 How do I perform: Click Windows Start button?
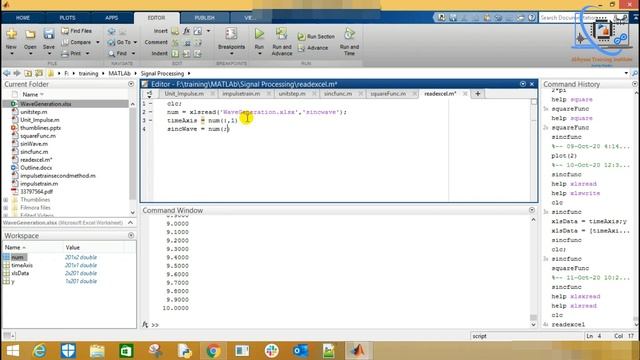coord(13,351)
